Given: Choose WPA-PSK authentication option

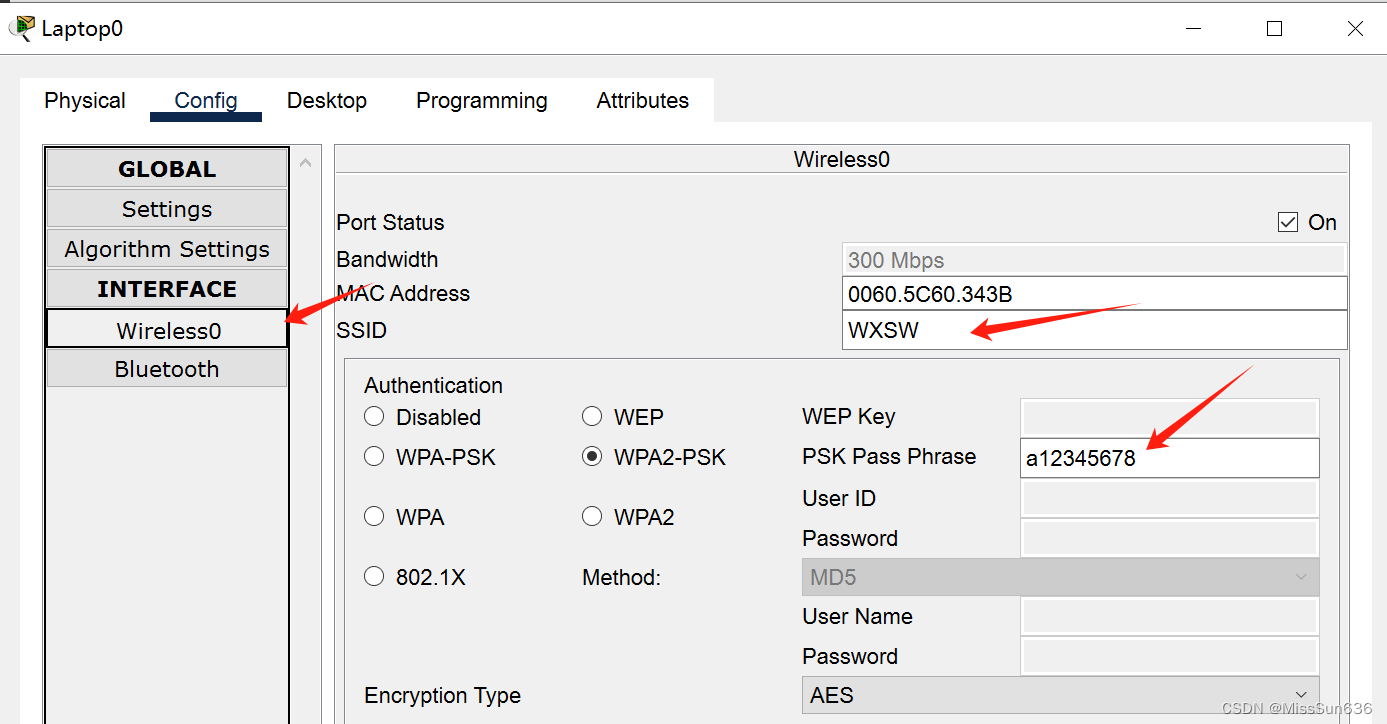Looking at the screenshot, I should 374,456.
